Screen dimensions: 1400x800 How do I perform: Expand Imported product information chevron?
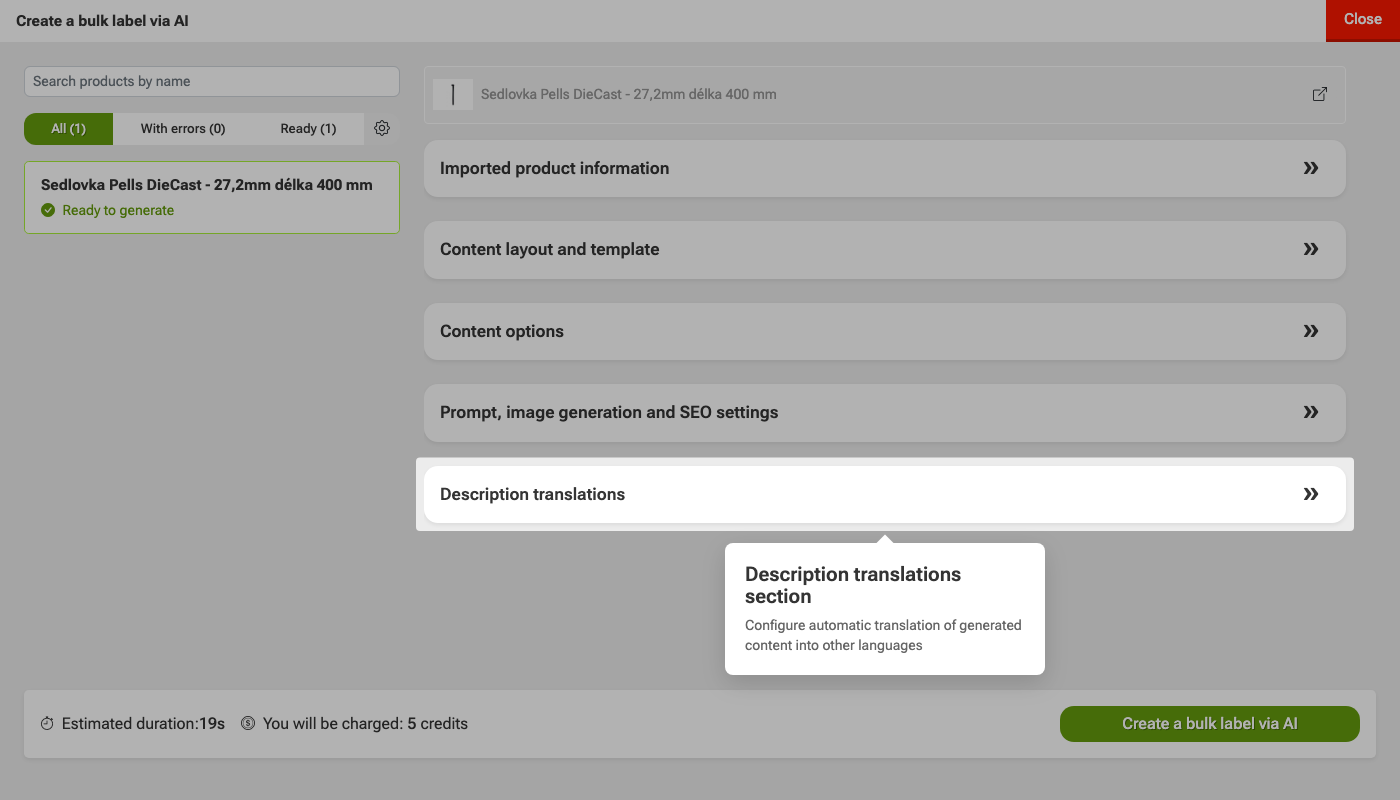point(1311,168)
